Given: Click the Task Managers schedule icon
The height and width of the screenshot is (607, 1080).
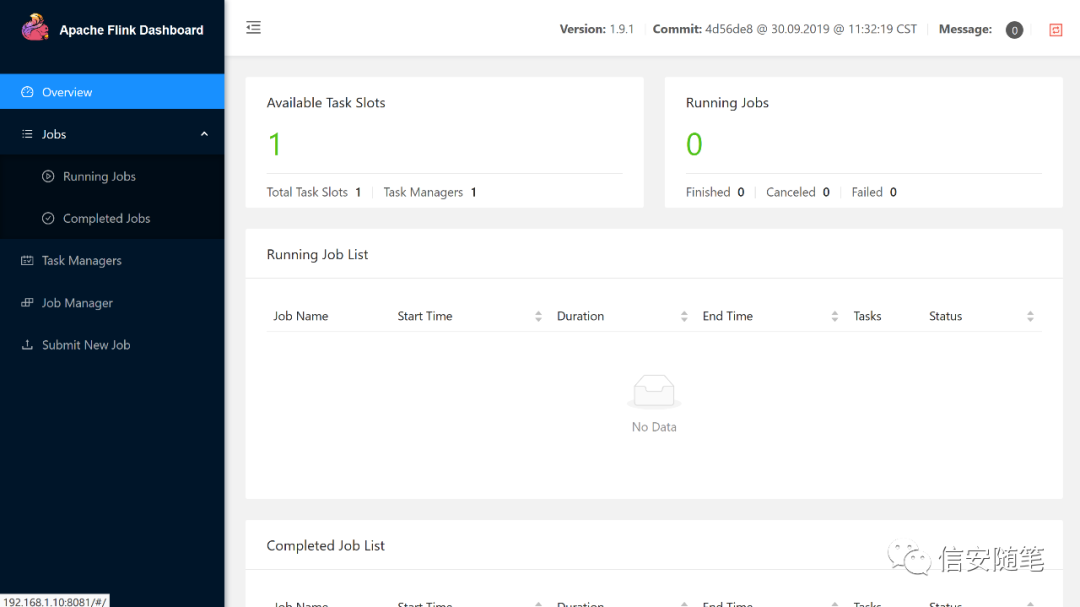Looking at the screenshot, I should pos(27,260).
